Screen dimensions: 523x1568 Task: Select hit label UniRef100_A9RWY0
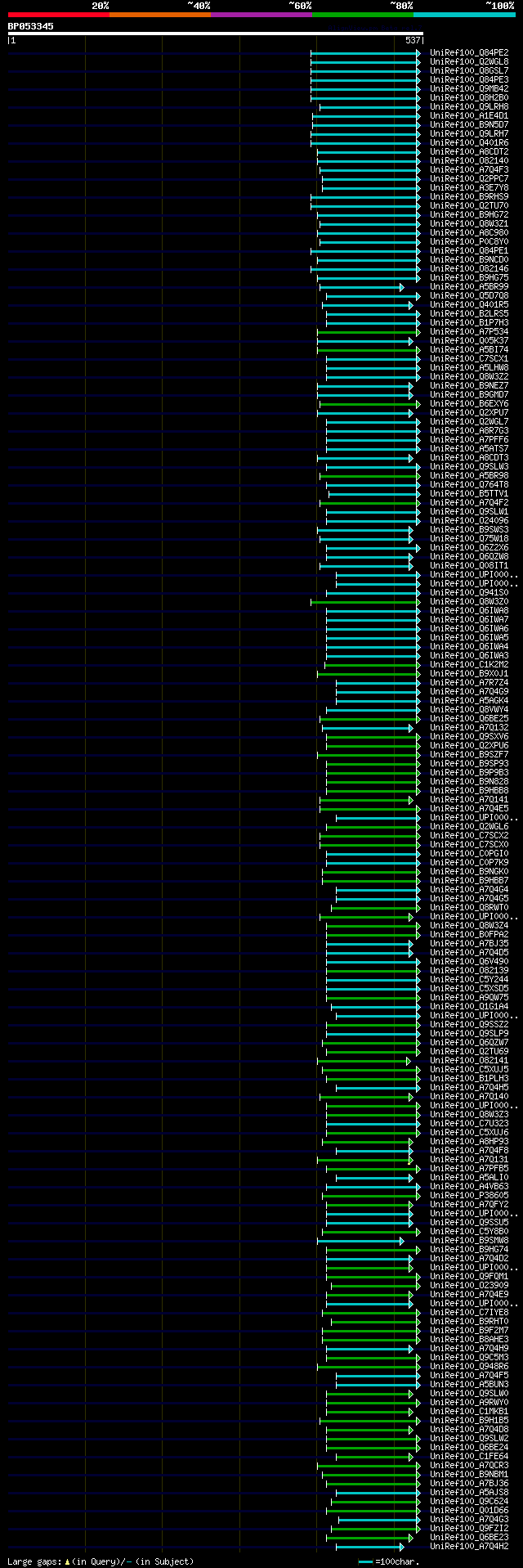click(469, 1402)
